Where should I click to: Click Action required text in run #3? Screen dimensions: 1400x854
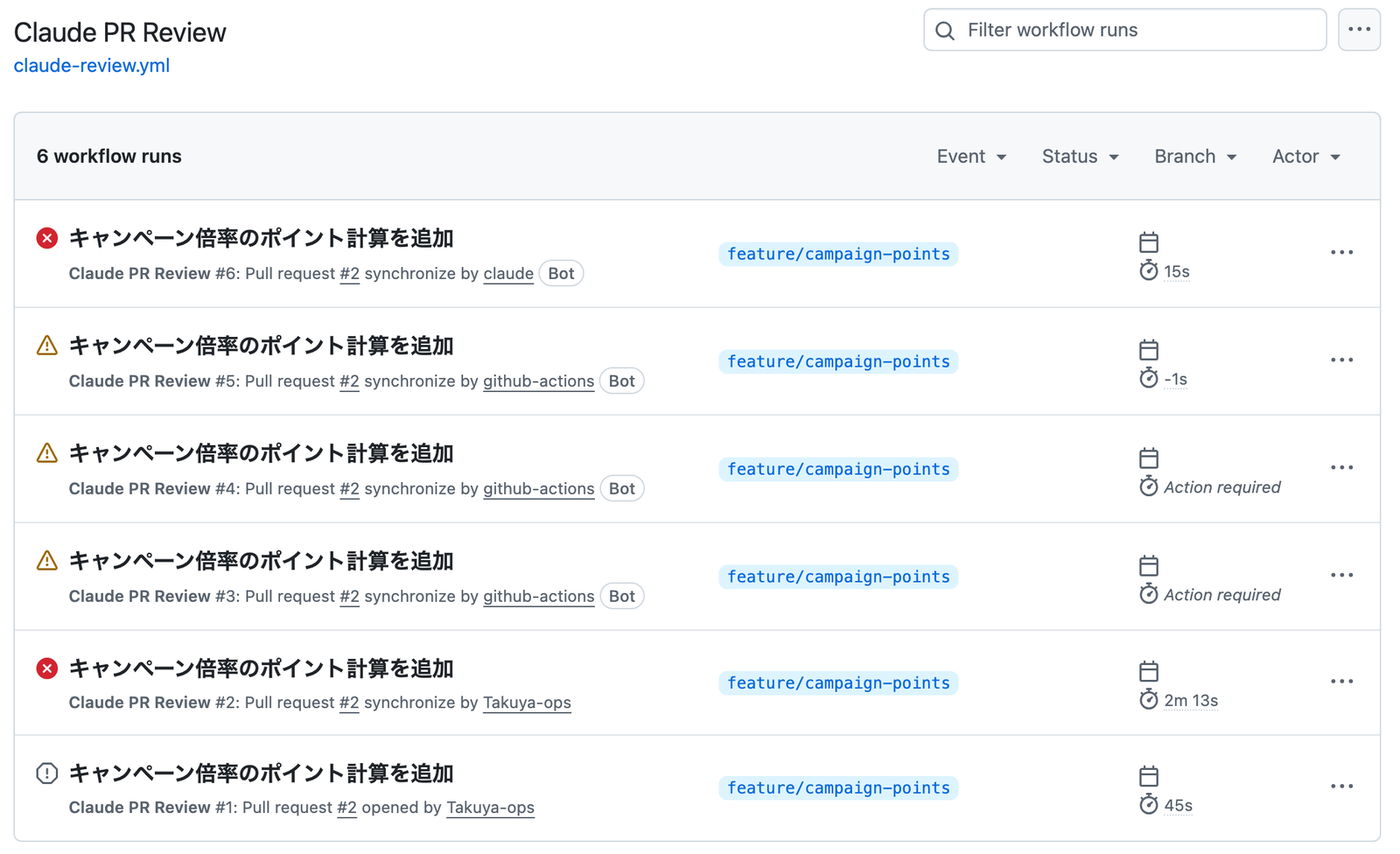click(1221, 595)
